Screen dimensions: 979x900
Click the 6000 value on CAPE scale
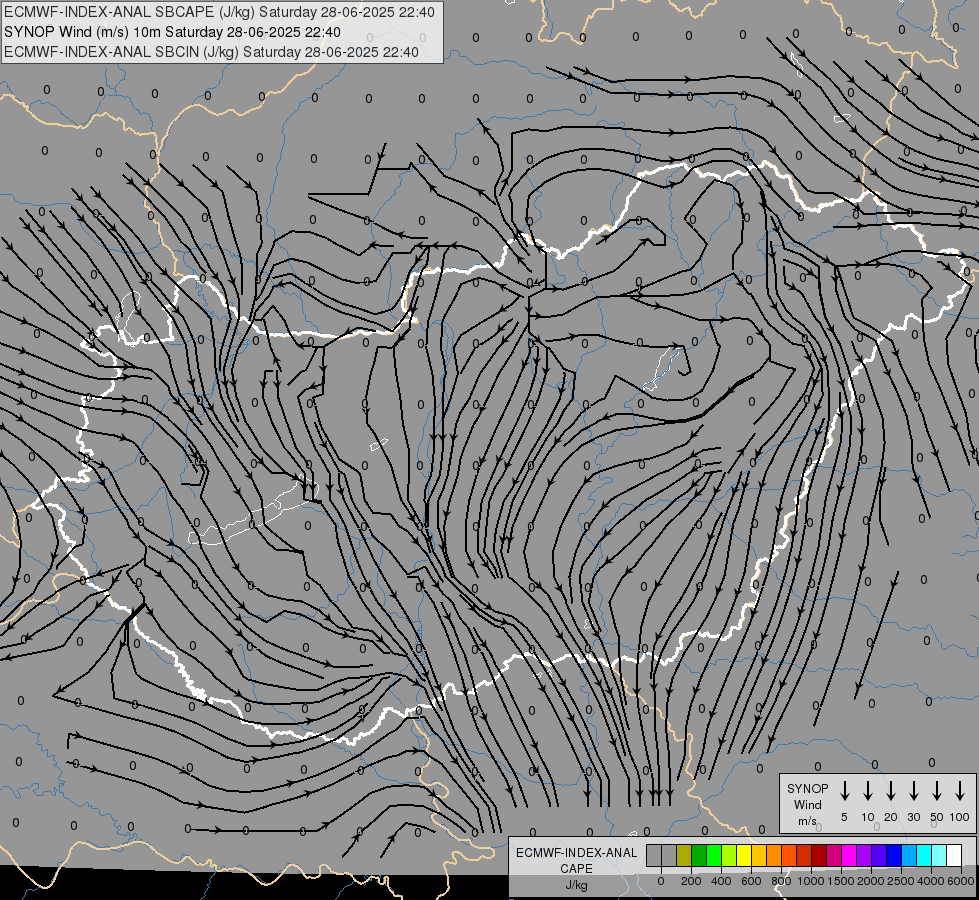[x=961, y=881]
